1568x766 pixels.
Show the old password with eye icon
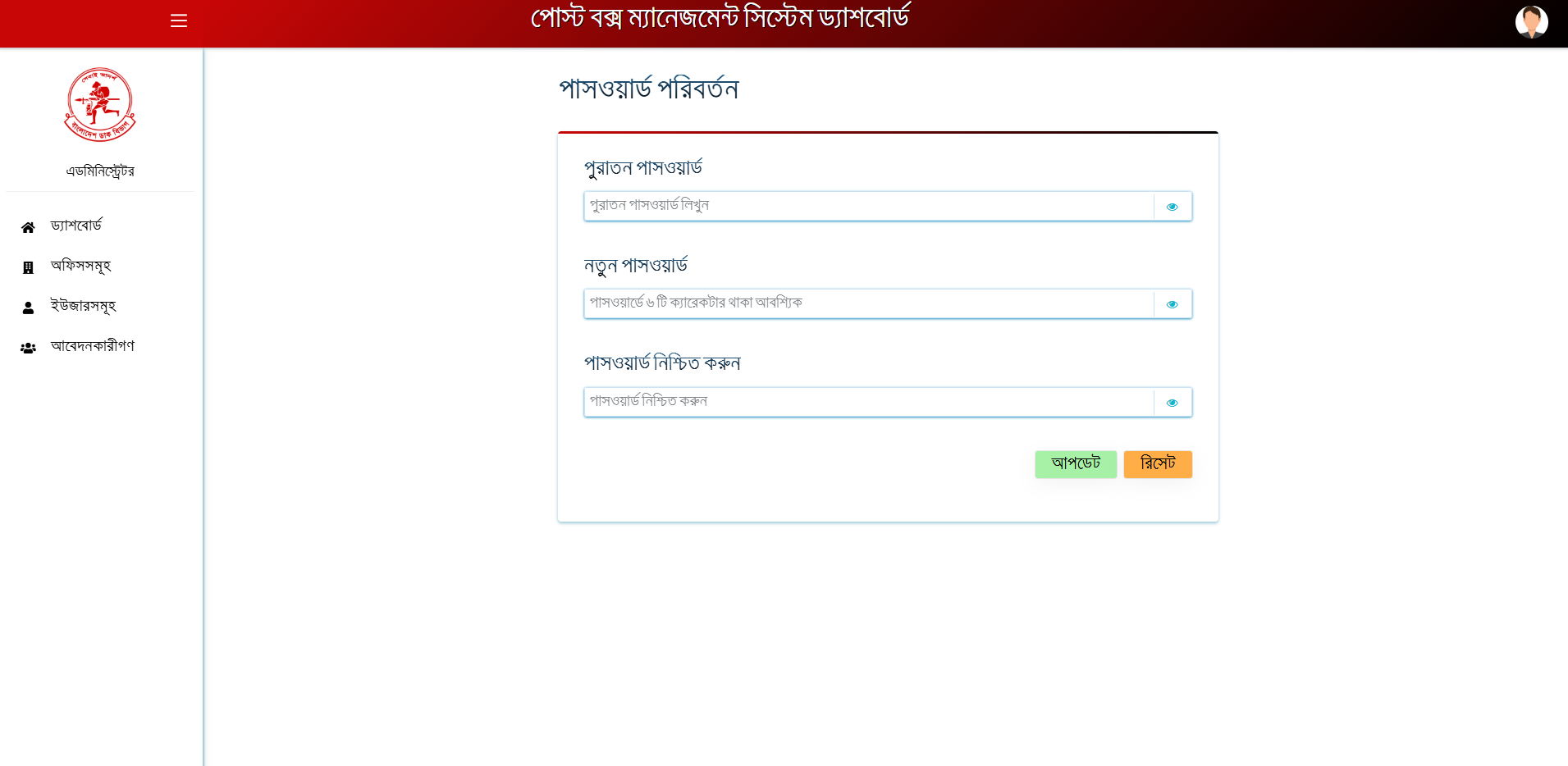(1172, 207)
